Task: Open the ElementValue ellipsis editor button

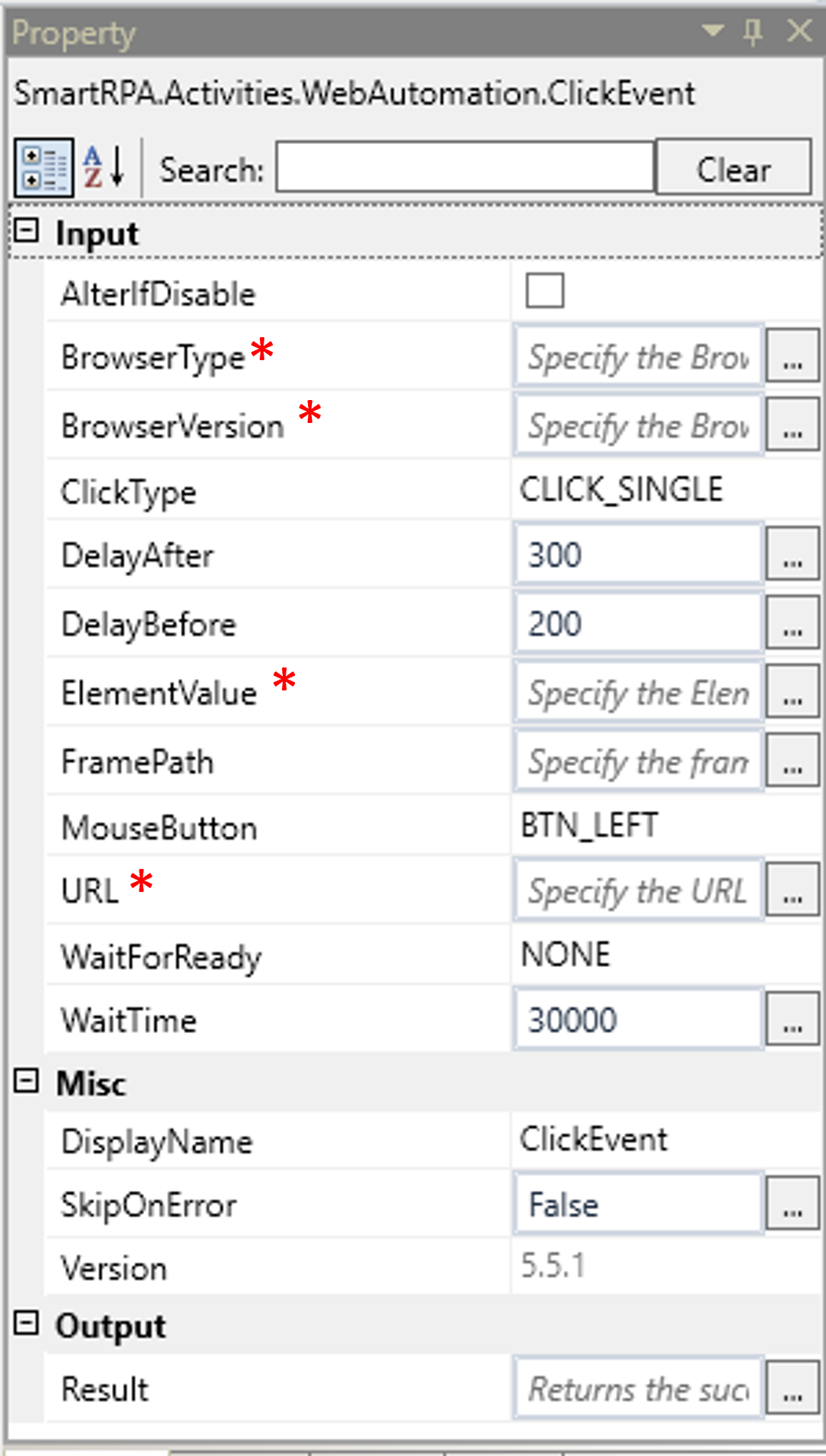Action: coord(792,693)
